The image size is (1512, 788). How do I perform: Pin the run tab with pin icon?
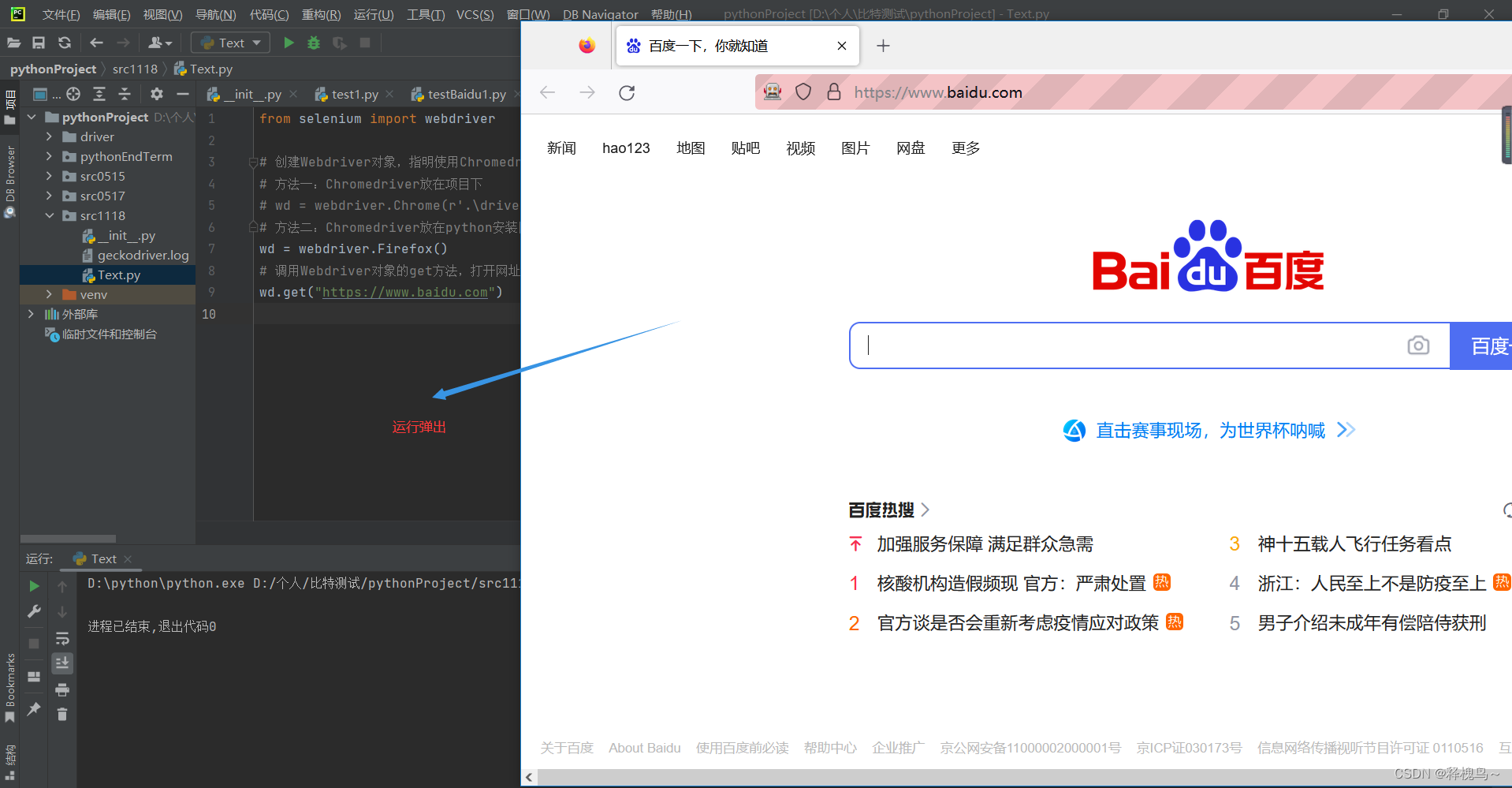(34, 708)
